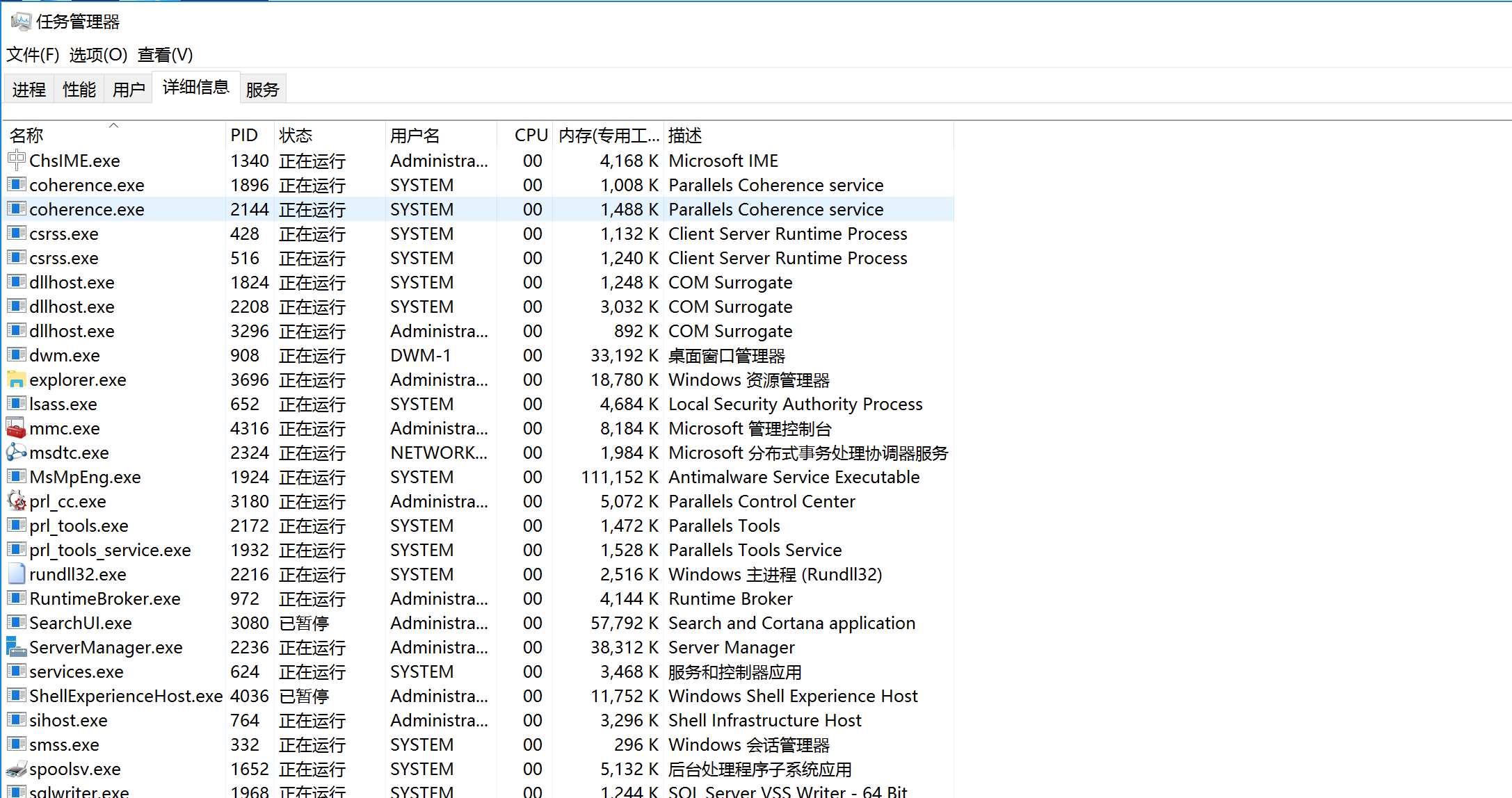The width and height of the screenshot is (1512, 798).
Task: Click the mmc.exe toolbox icon
Action: click(16, 428)
